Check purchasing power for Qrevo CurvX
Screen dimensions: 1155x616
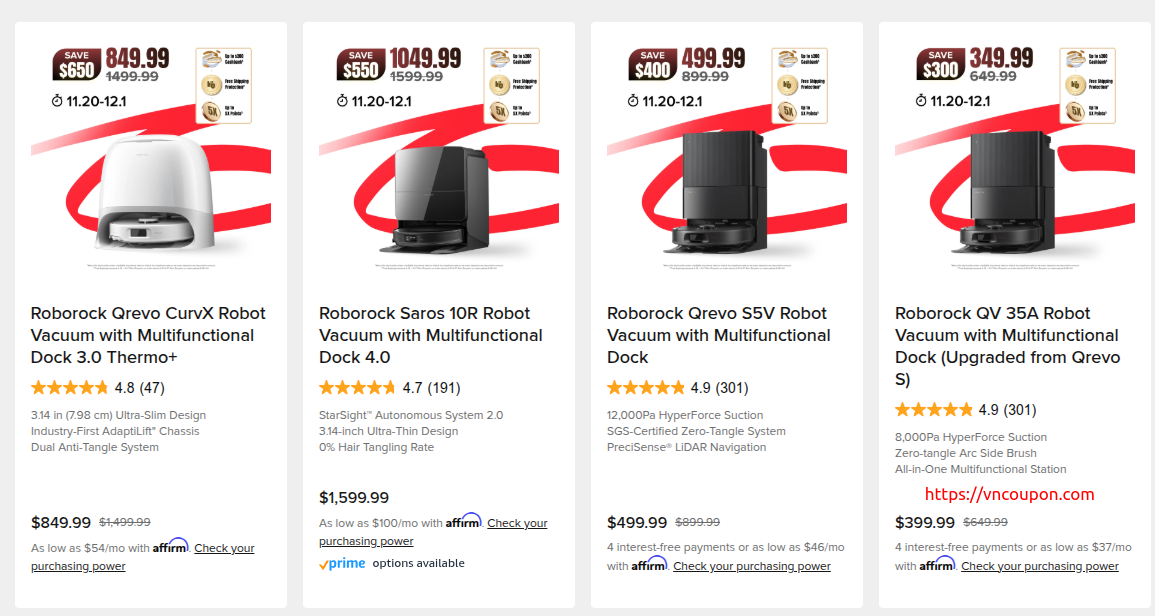pyautogui.click(x=224, y=549)
